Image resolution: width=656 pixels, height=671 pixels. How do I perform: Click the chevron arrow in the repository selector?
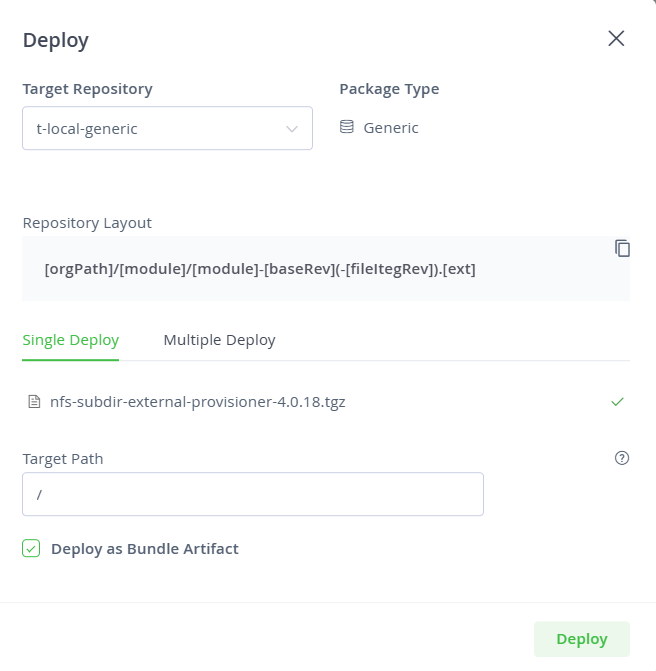tap(292, 129)
